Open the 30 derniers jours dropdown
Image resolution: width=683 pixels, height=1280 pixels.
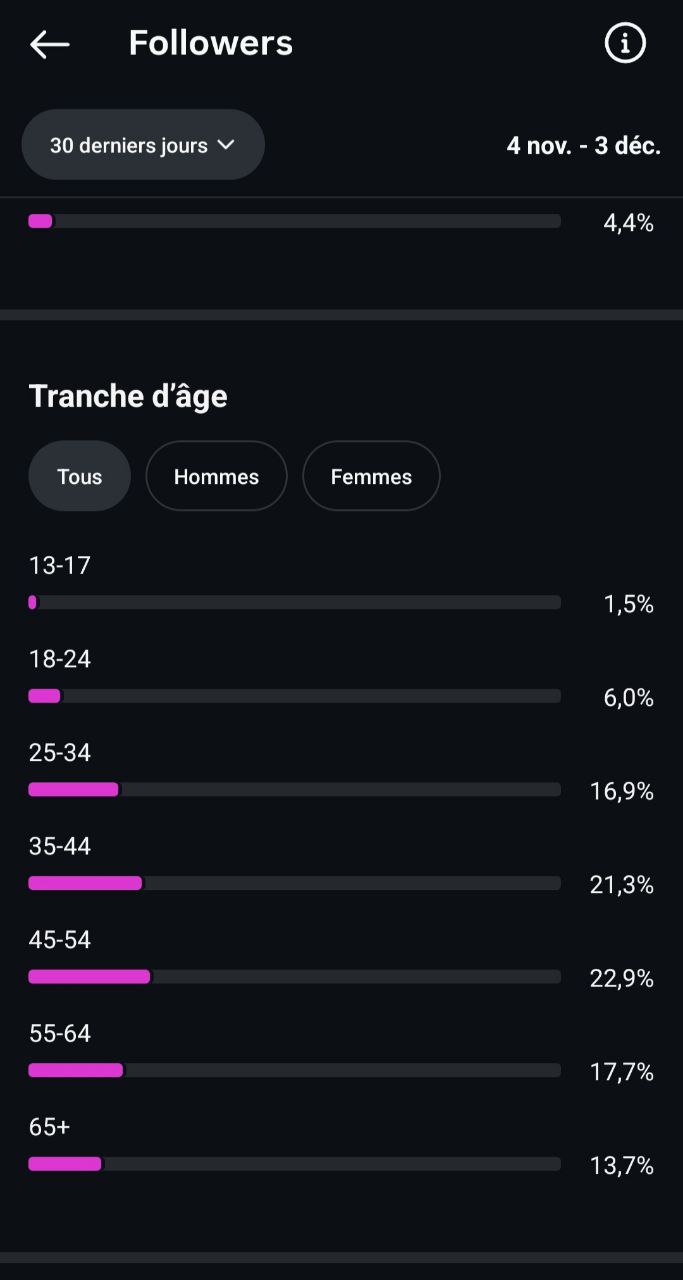pos(143,145)
